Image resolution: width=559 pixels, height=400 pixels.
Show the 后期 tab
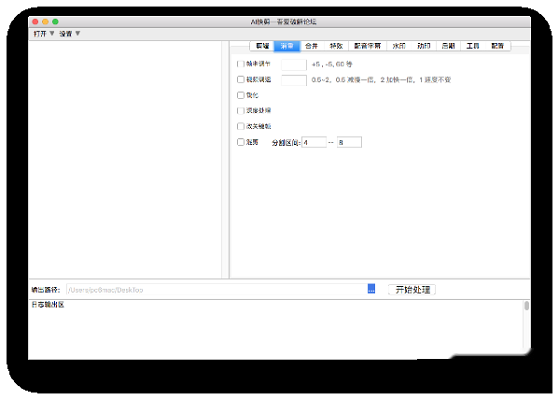(448, 46)
